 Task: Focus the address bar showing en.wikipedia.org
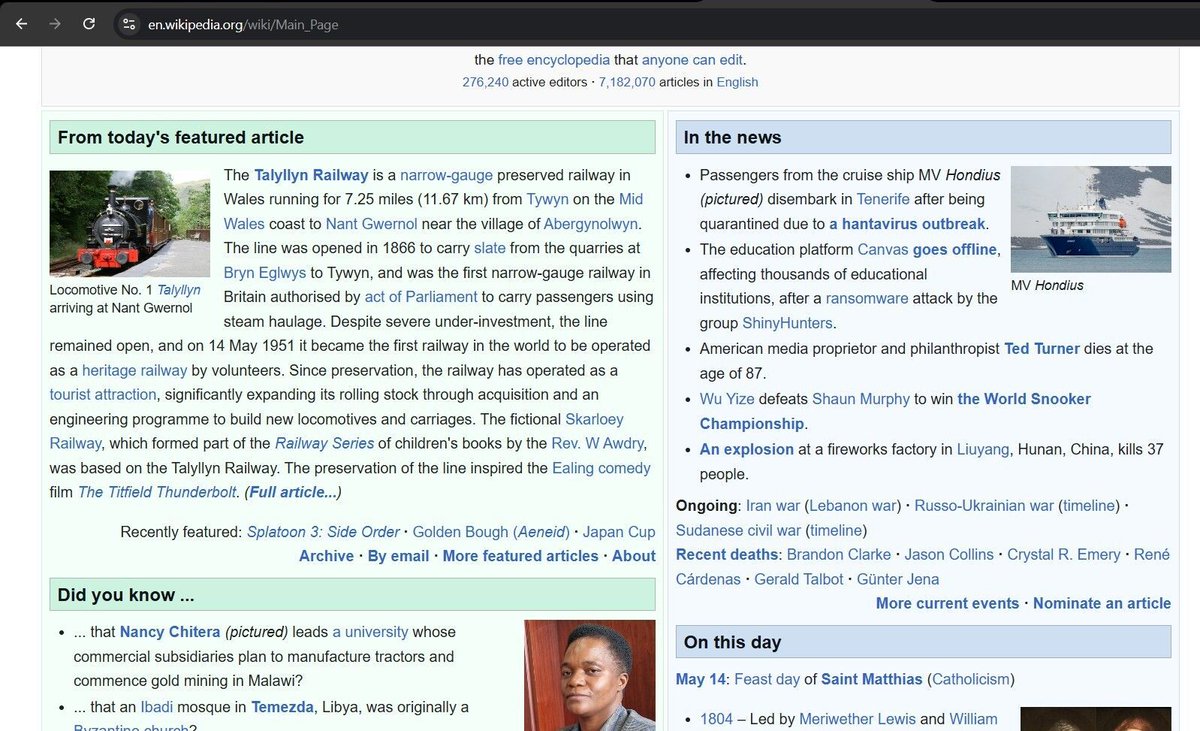(x=243, y=24)
